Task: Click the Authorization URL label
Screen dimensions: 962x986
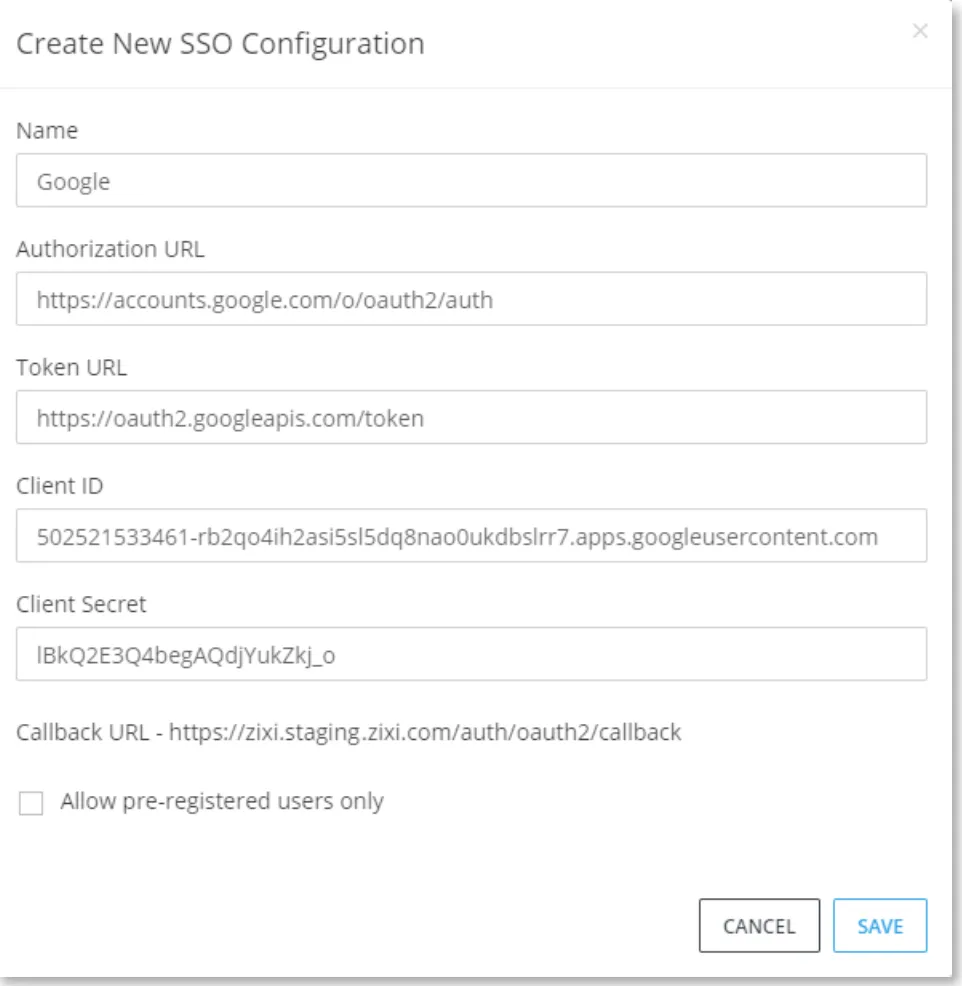Action: point(110,249)
